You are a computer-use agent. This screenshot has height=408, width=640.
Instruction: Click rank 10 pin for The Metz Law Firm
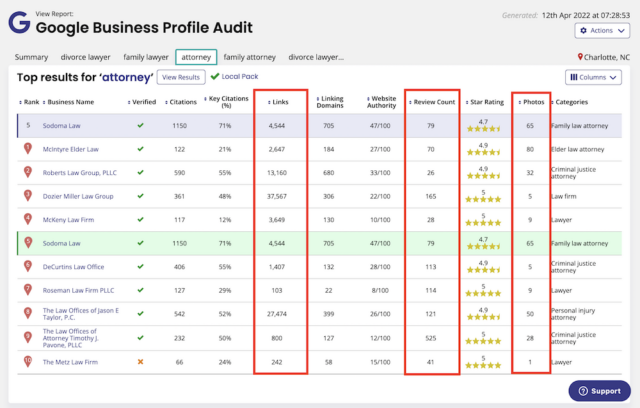pos(28,361)
